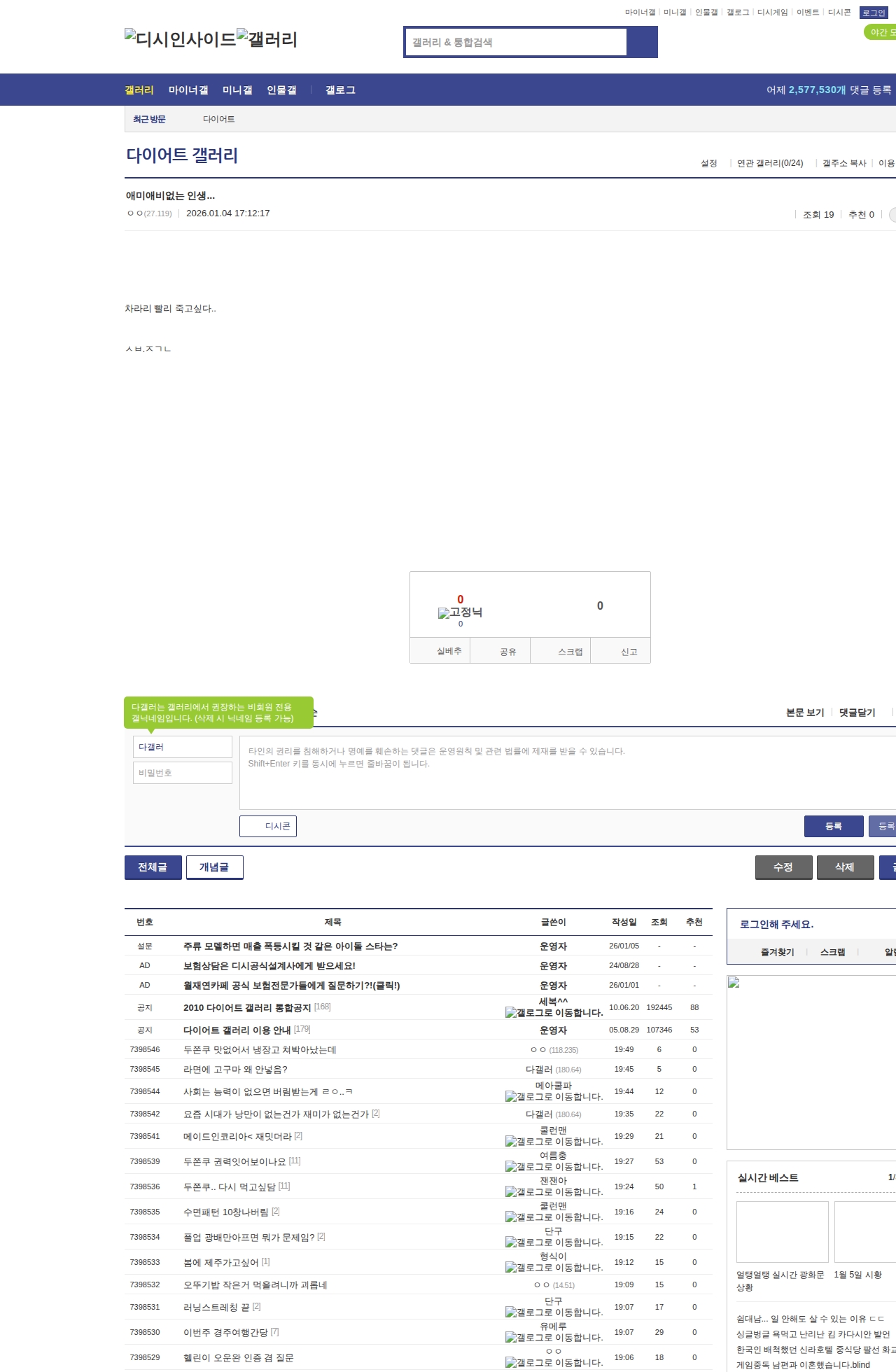
Task: Open 마이너갤 in the blue navigation bar
Action: [188, 90]
